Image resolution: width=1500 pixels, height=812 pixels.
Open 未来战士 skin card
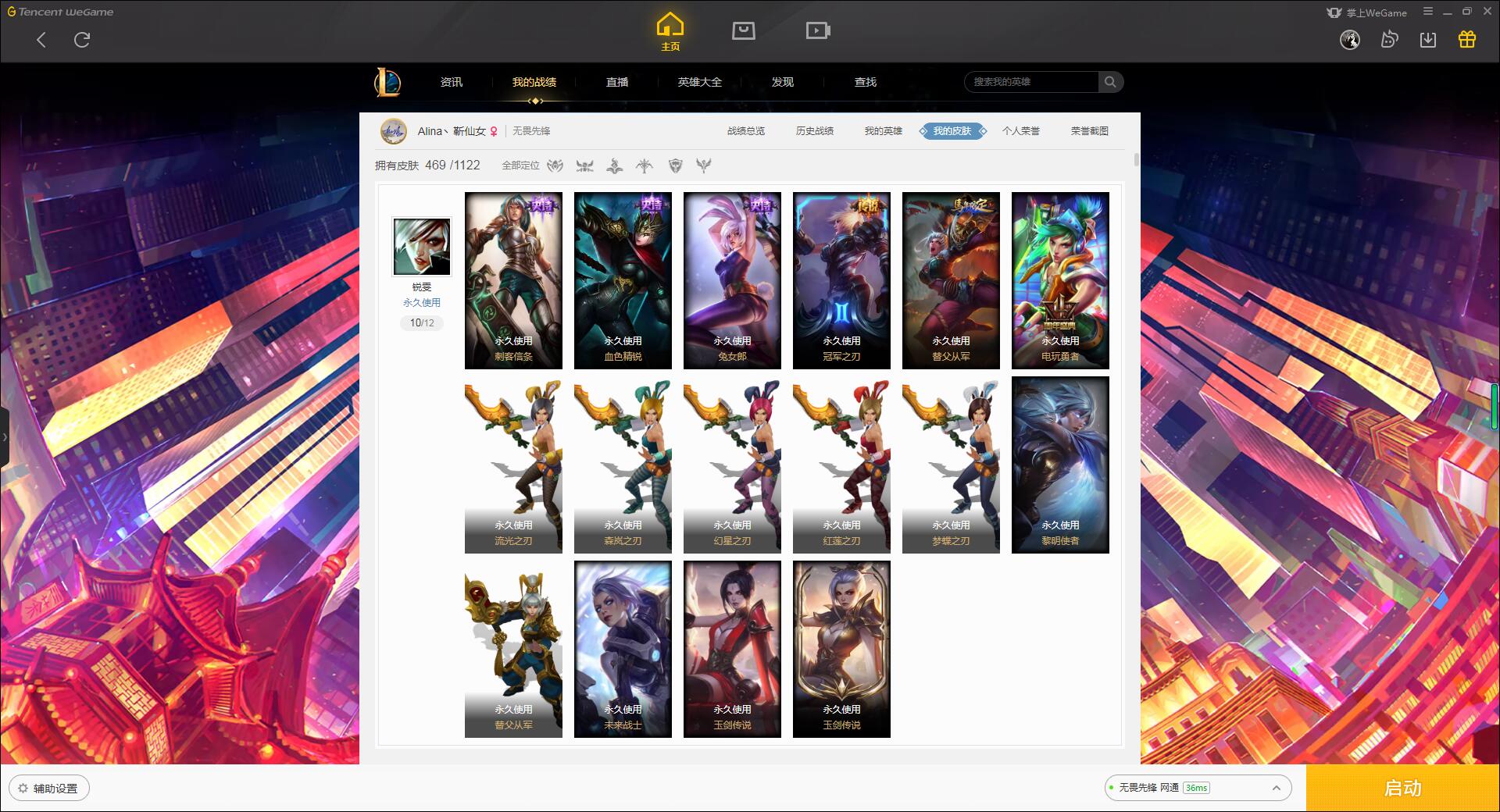tap(623, 649)
